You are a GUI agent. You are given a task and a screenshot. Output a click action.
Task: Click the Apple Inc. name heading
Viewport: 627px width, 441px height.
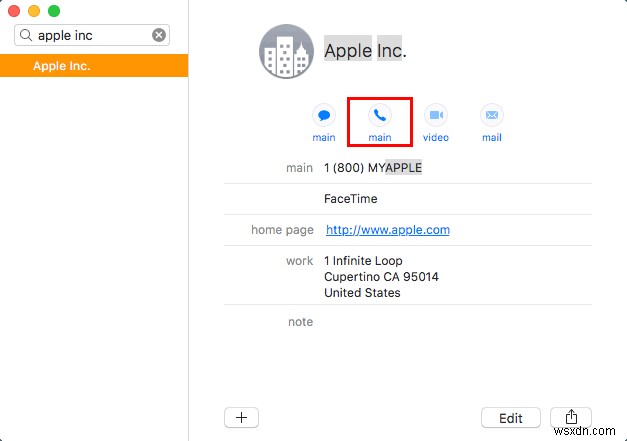[x=365, y=50]
